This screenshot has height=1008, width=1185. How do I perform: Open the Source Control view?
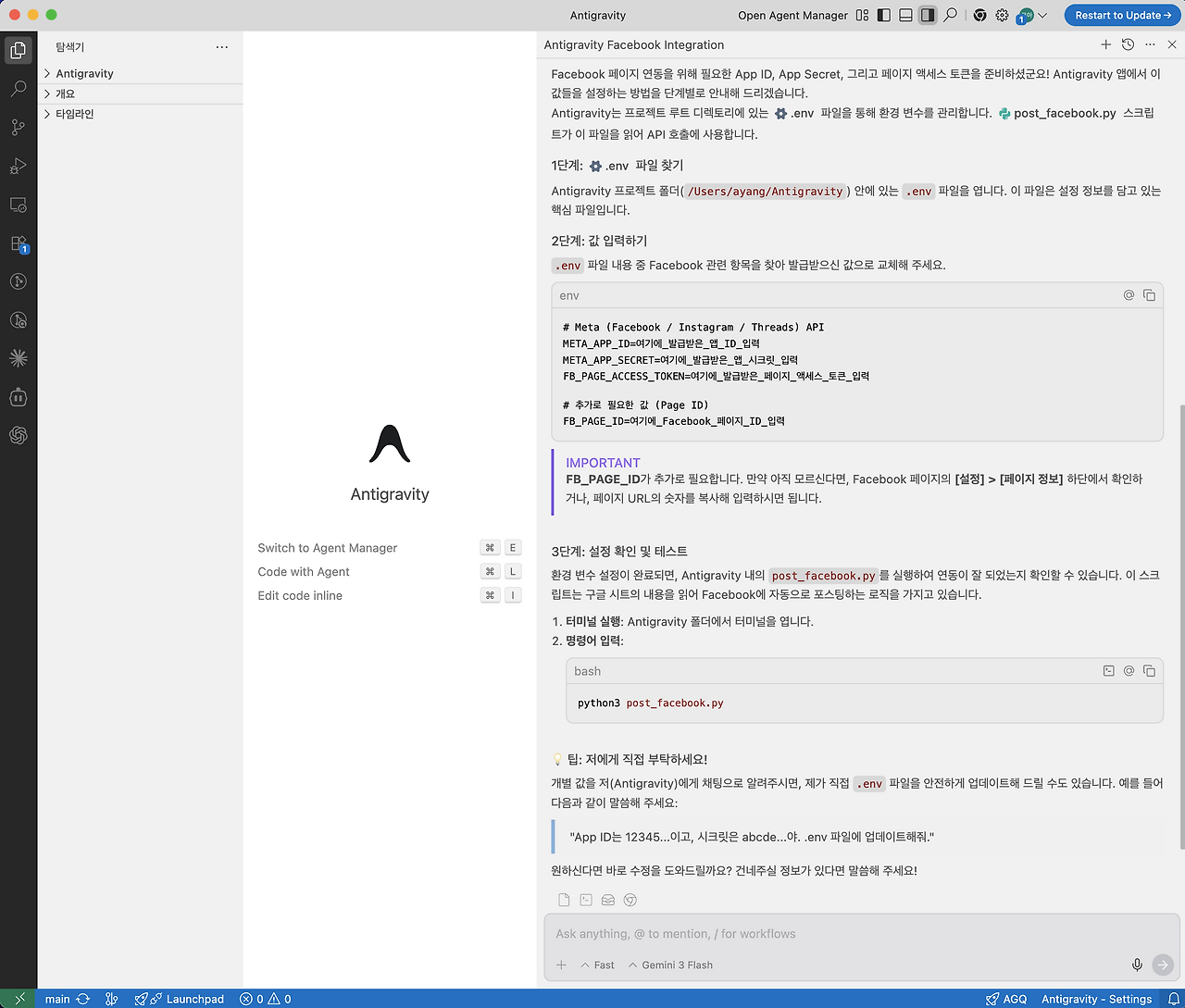19,128
